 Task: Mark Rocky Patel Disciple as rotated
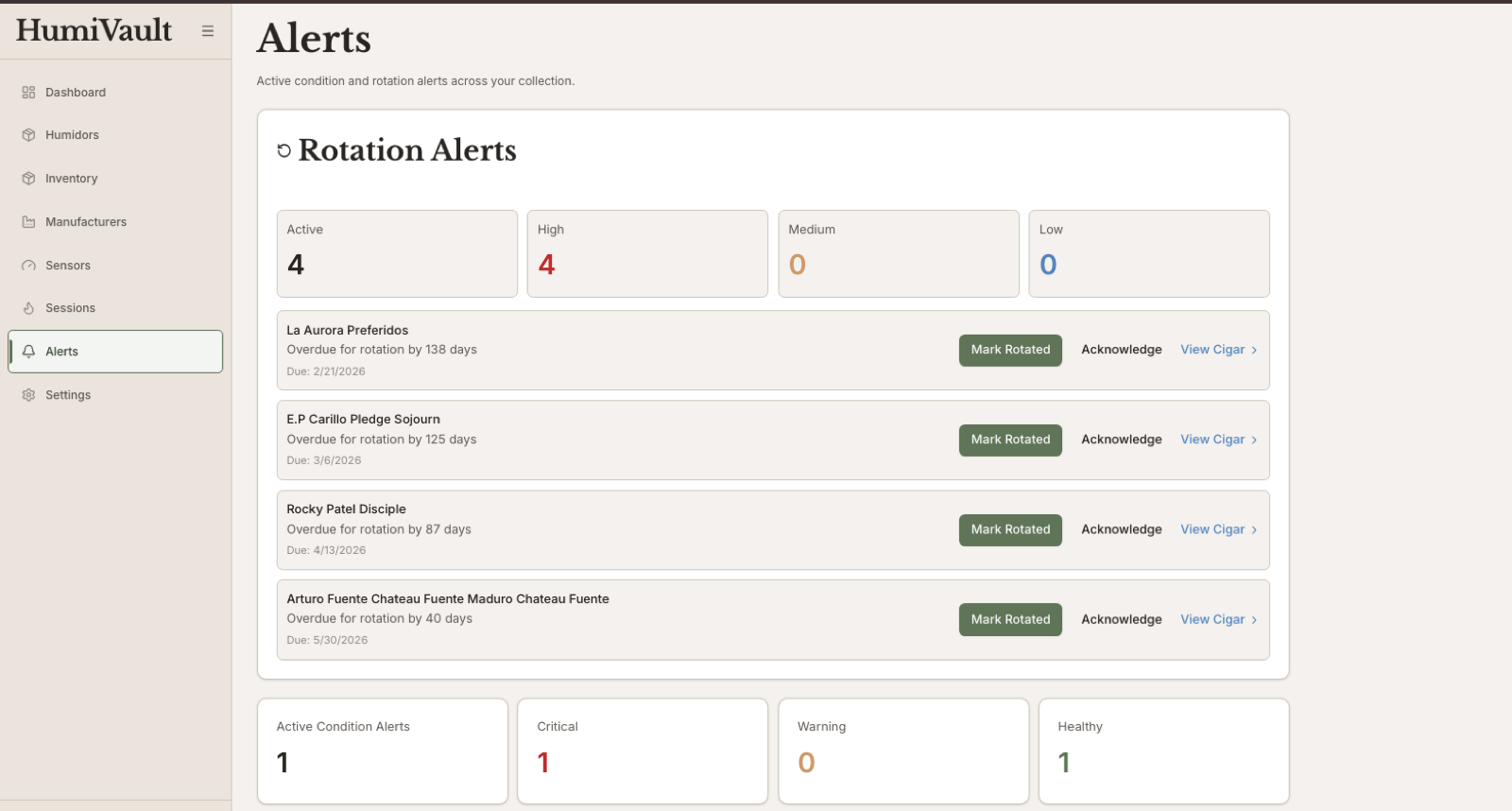(1010, 529)
